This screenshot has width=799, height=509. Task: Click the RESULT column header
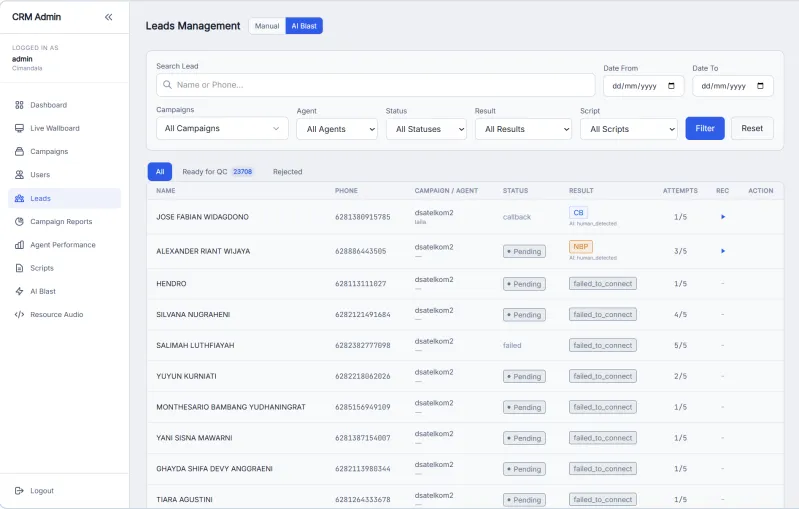(x=581, y=191)
